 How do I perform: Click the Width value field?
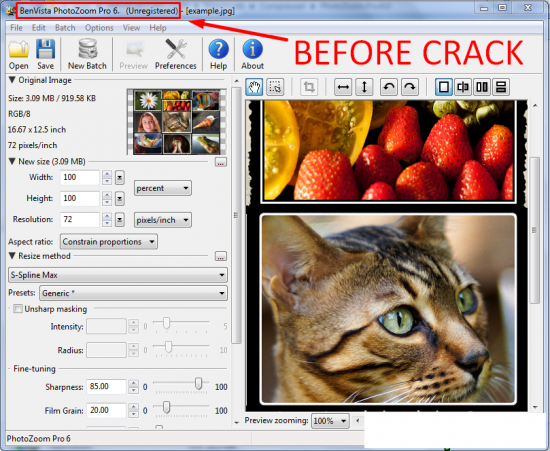[80, 177]
